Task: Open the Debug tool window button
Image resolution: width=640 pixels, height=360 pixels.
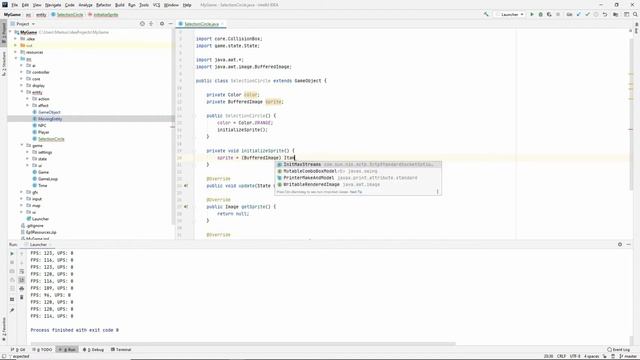Action: coord(93,349)
